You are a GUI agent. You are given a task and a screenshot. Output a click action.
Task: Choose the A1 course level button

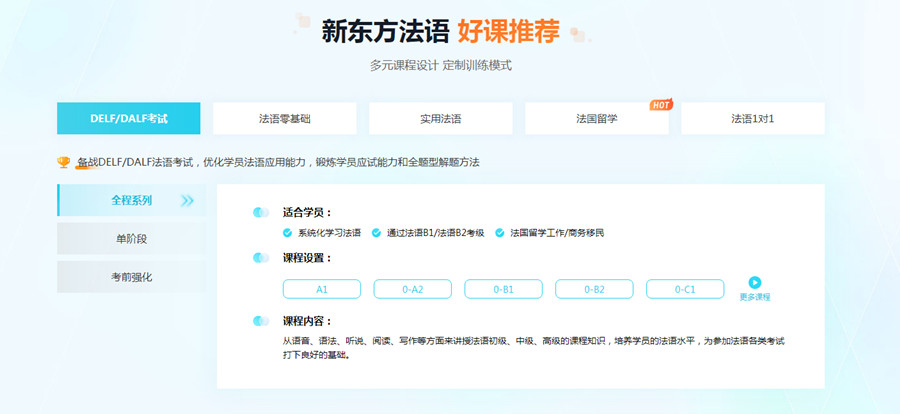coord(322,289)
